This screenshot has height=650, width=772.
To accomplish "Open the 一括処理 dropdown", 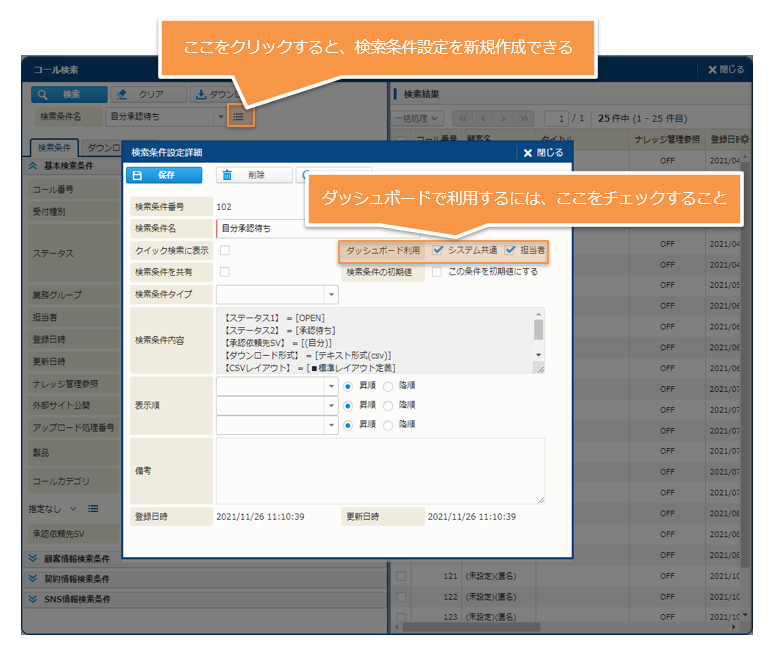I will pyautogui.click(x=418, y=118).
